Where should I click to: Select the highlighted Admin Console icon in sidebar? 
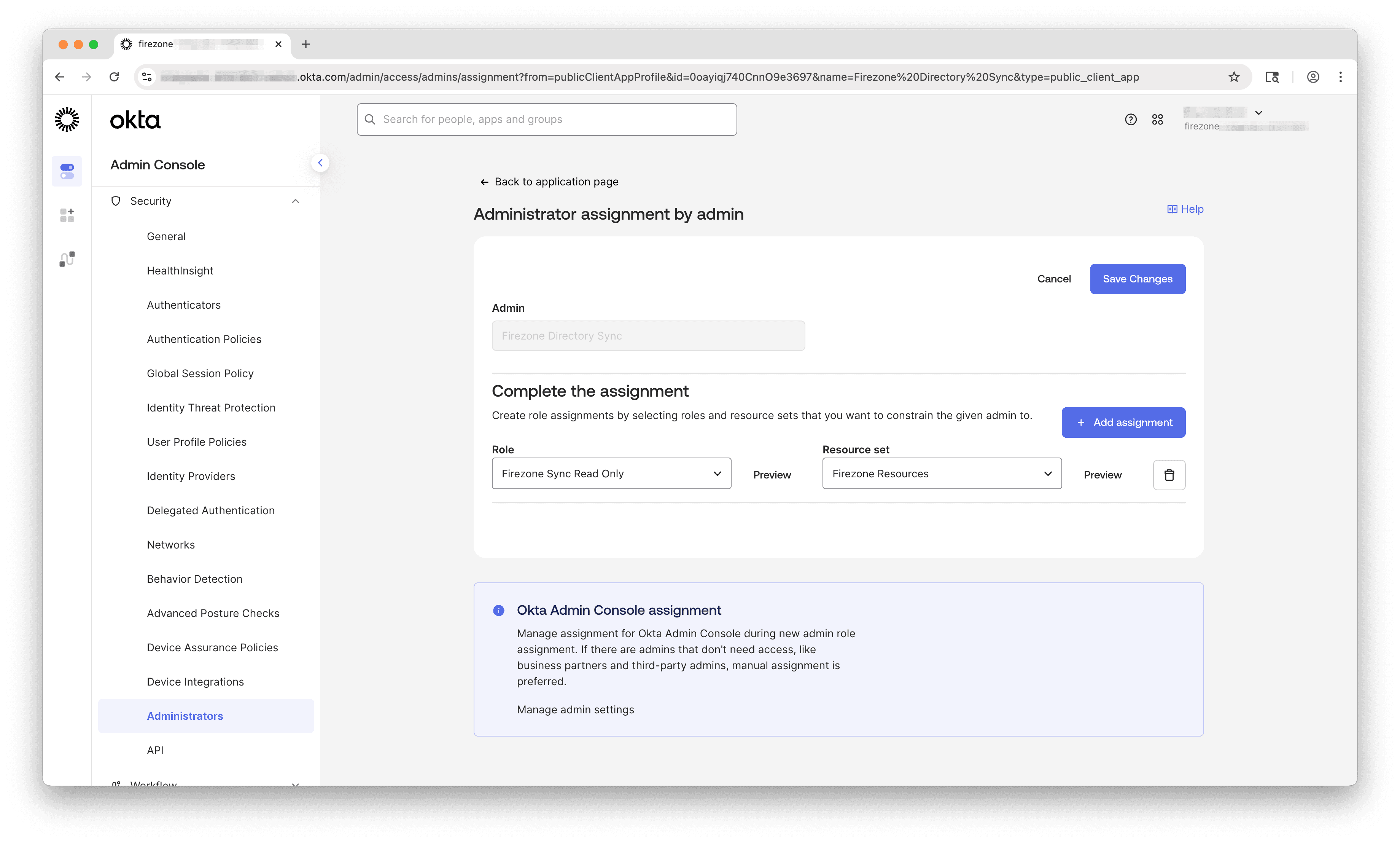tap(67, 171)
